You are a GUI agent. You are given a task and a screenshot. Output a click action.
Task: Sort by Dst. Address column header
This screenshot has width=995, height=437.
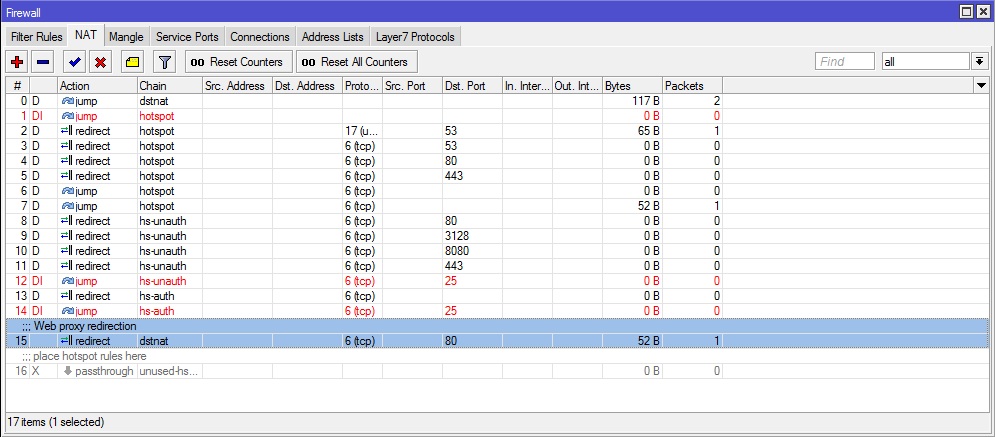point(307,86)
